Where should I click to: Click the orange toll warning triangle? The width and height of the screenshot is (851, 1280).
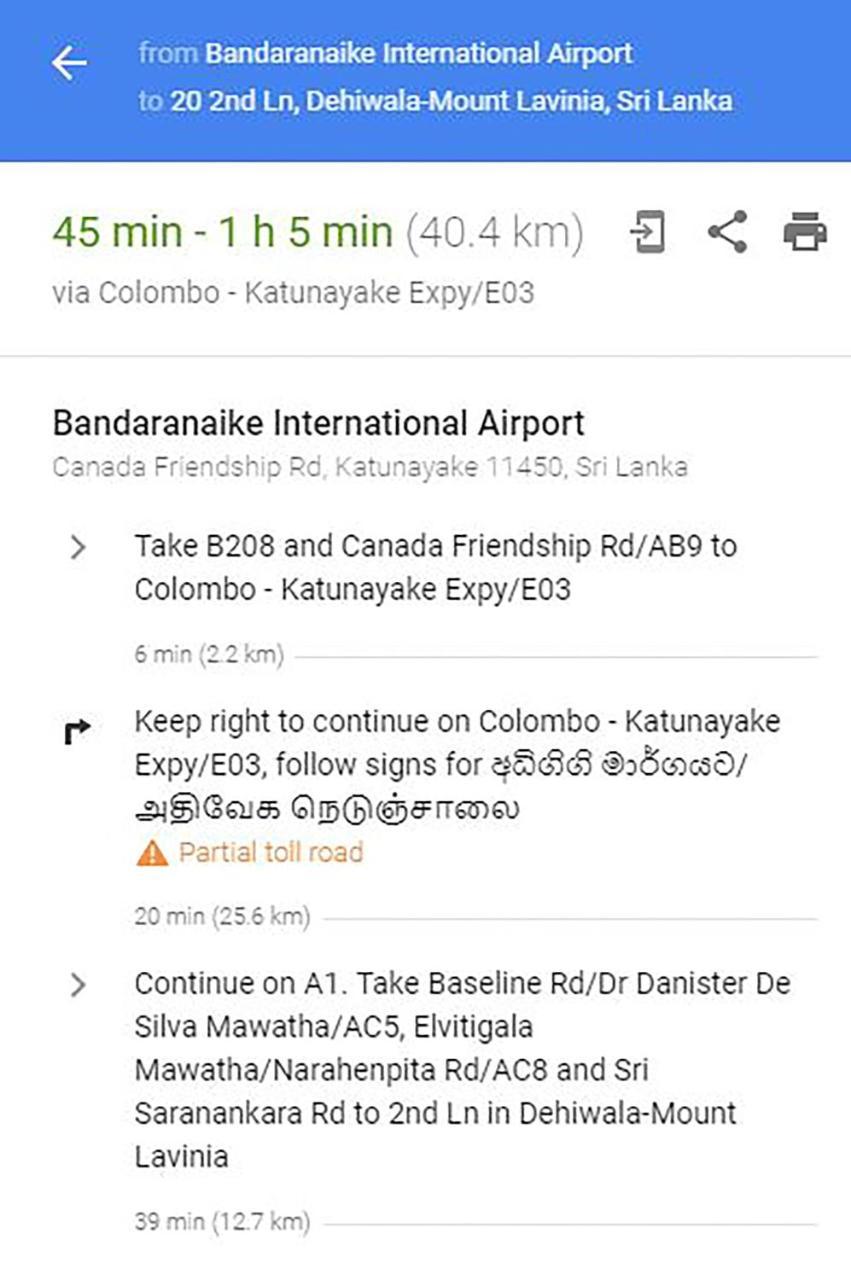151,853
